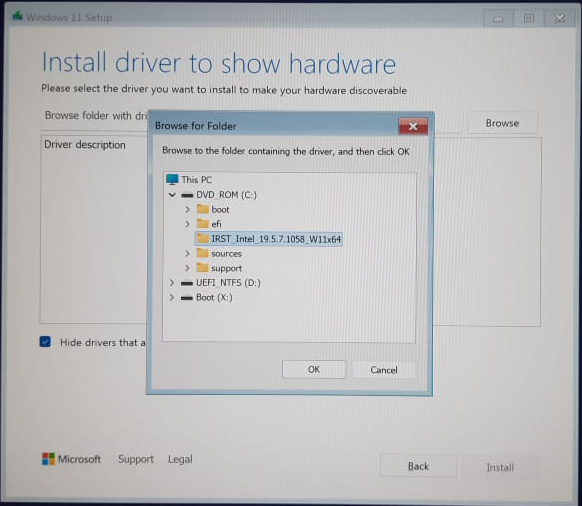
Task: Expand the sources folder chevron
Action: tap(187, 254)
